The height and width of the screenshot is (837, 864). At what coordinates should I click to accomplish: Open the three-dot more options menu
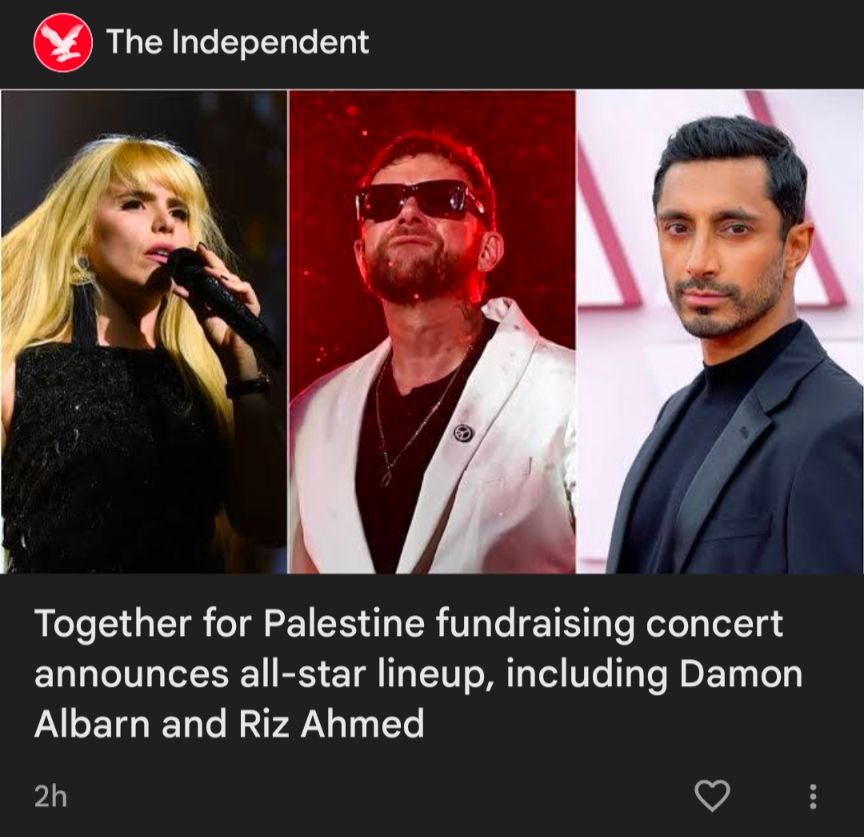pos(812,796)
